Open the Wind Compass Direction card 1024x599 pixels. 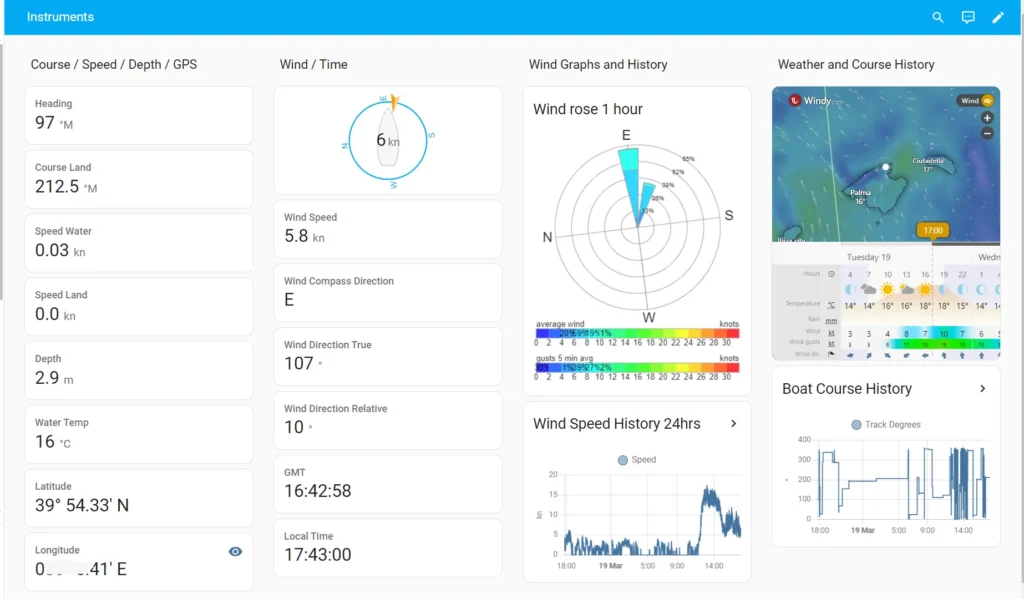(x=388, y=293)
